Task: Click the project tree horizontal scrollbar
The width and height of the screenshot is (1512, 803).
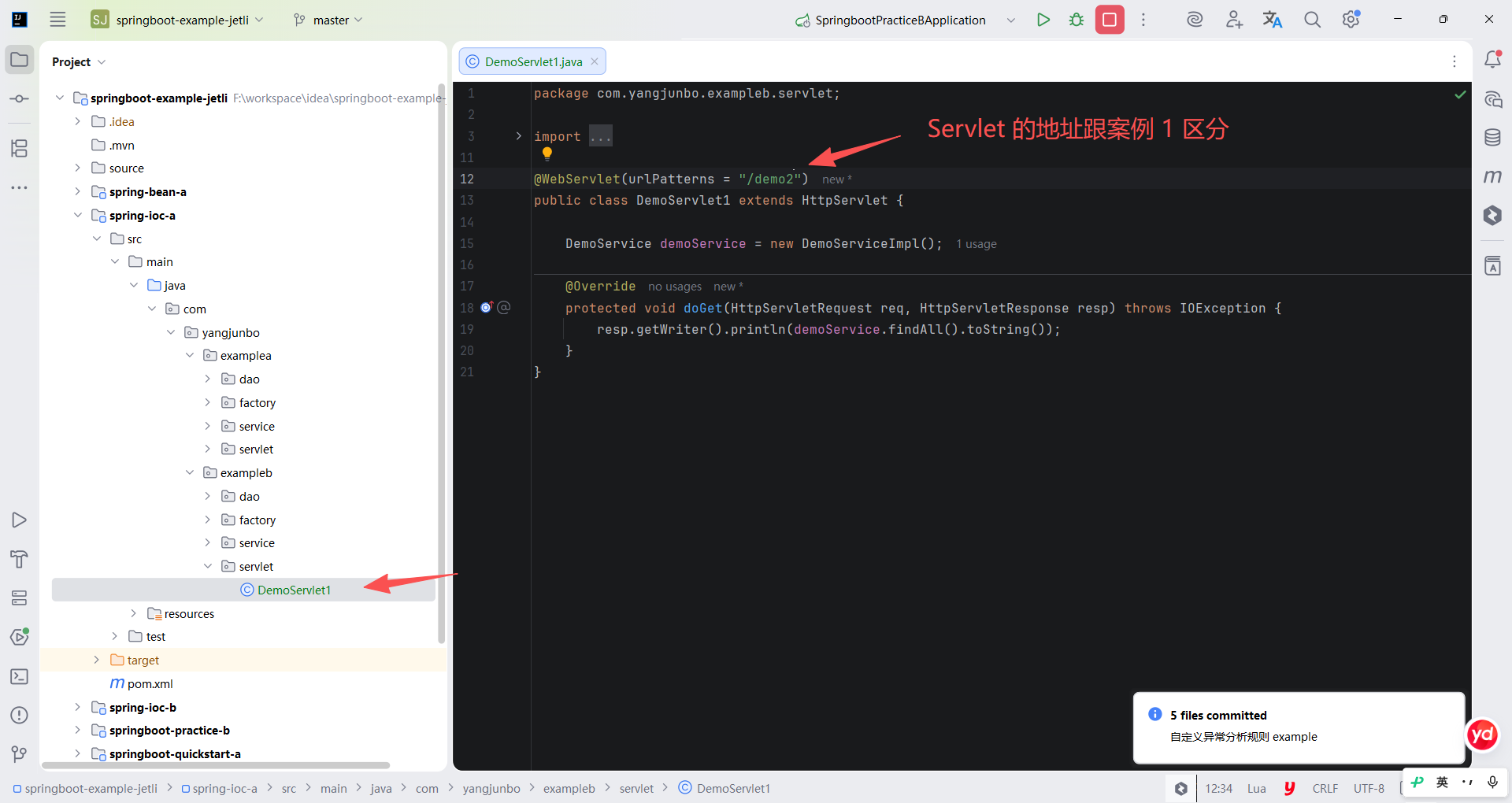Action: pos(217,764)
